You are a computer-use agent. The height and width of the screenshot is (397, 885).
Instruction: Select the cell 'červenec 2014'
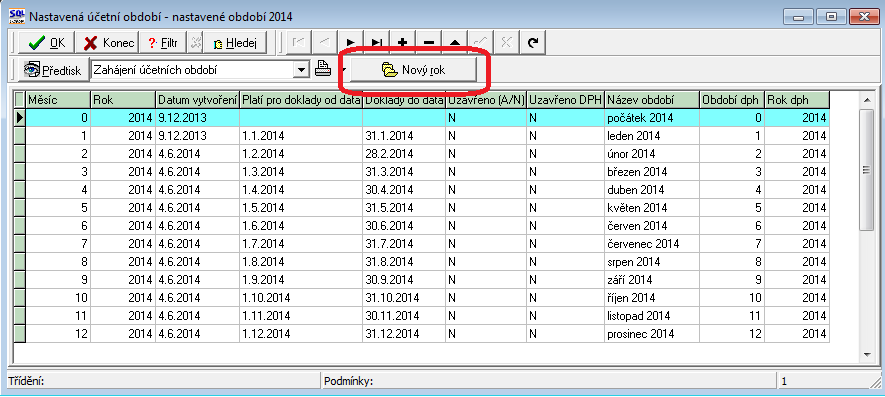[x=652, y=244]
